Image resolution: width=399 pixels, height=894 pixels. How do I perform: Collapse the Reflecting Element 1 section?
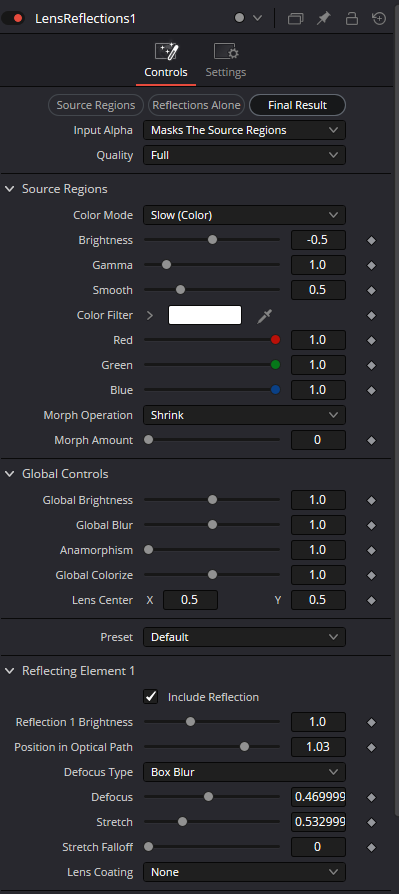[x=10, y=671]
